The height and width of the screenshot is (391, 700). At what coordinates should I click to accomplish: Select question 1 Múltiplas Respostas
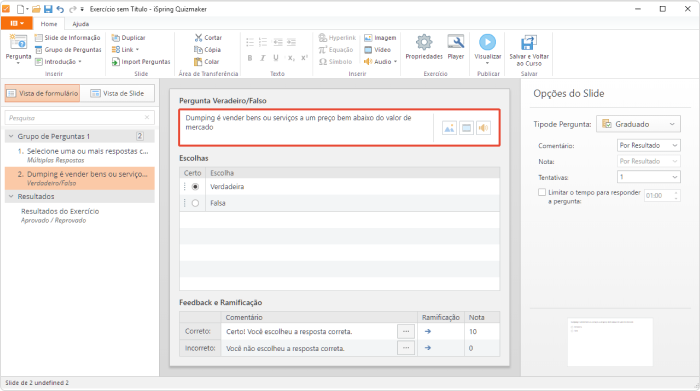tap(80, 155)
